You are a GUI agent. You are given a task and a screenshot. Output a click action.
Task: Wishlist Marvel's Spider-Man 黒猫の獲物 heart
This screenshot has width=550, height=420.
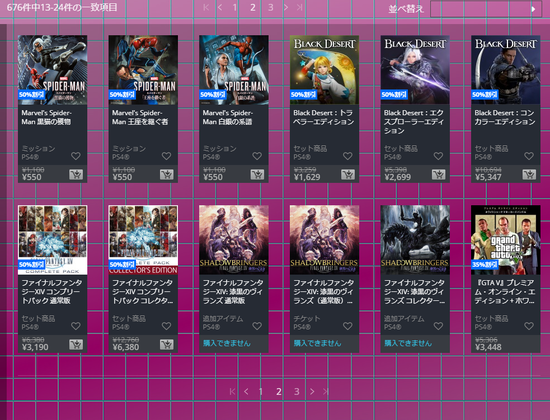[76, 156]
